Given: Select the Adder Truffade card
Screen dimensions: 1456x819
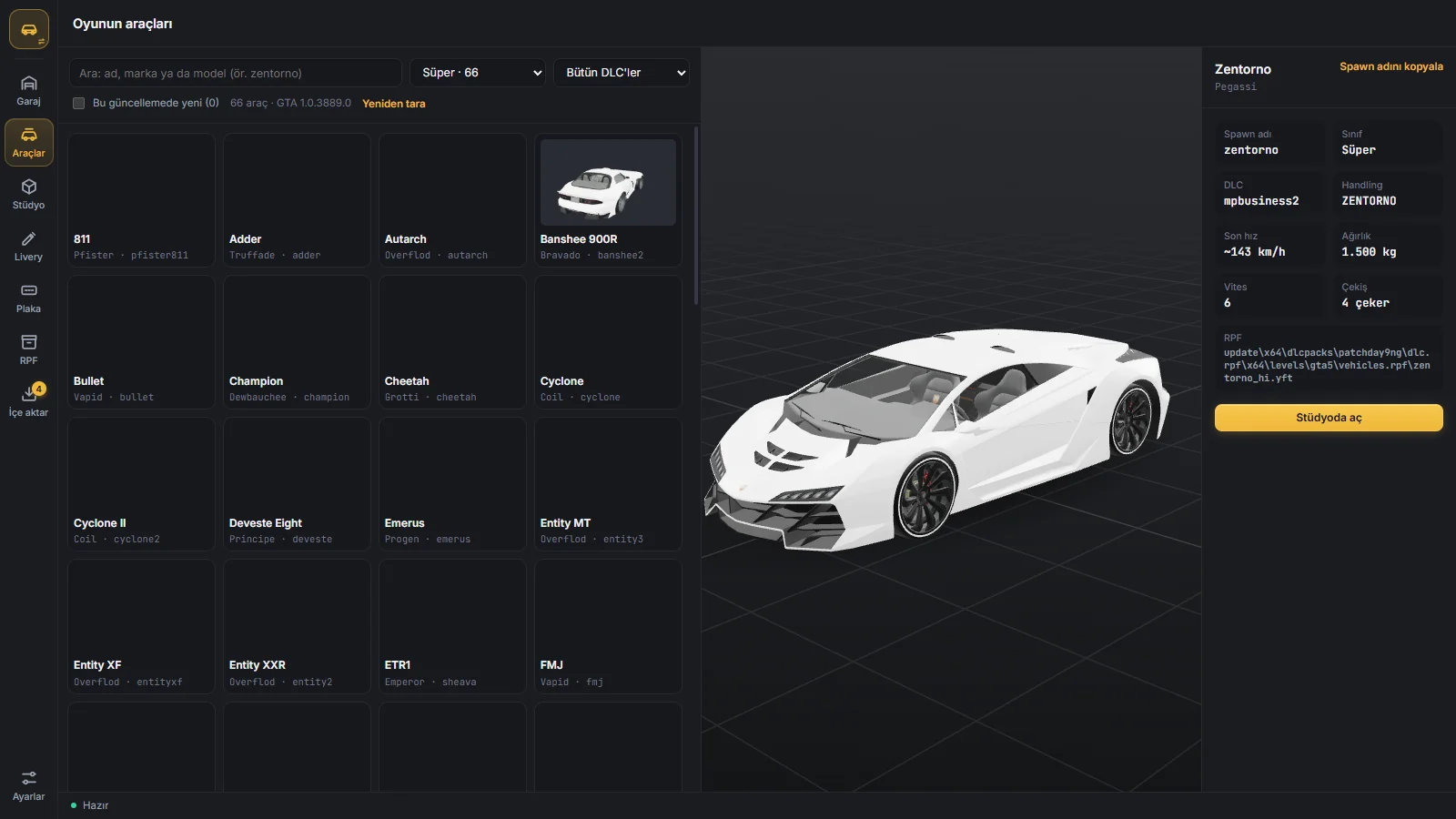Looking at the screenshot, I should pos(297,200).
